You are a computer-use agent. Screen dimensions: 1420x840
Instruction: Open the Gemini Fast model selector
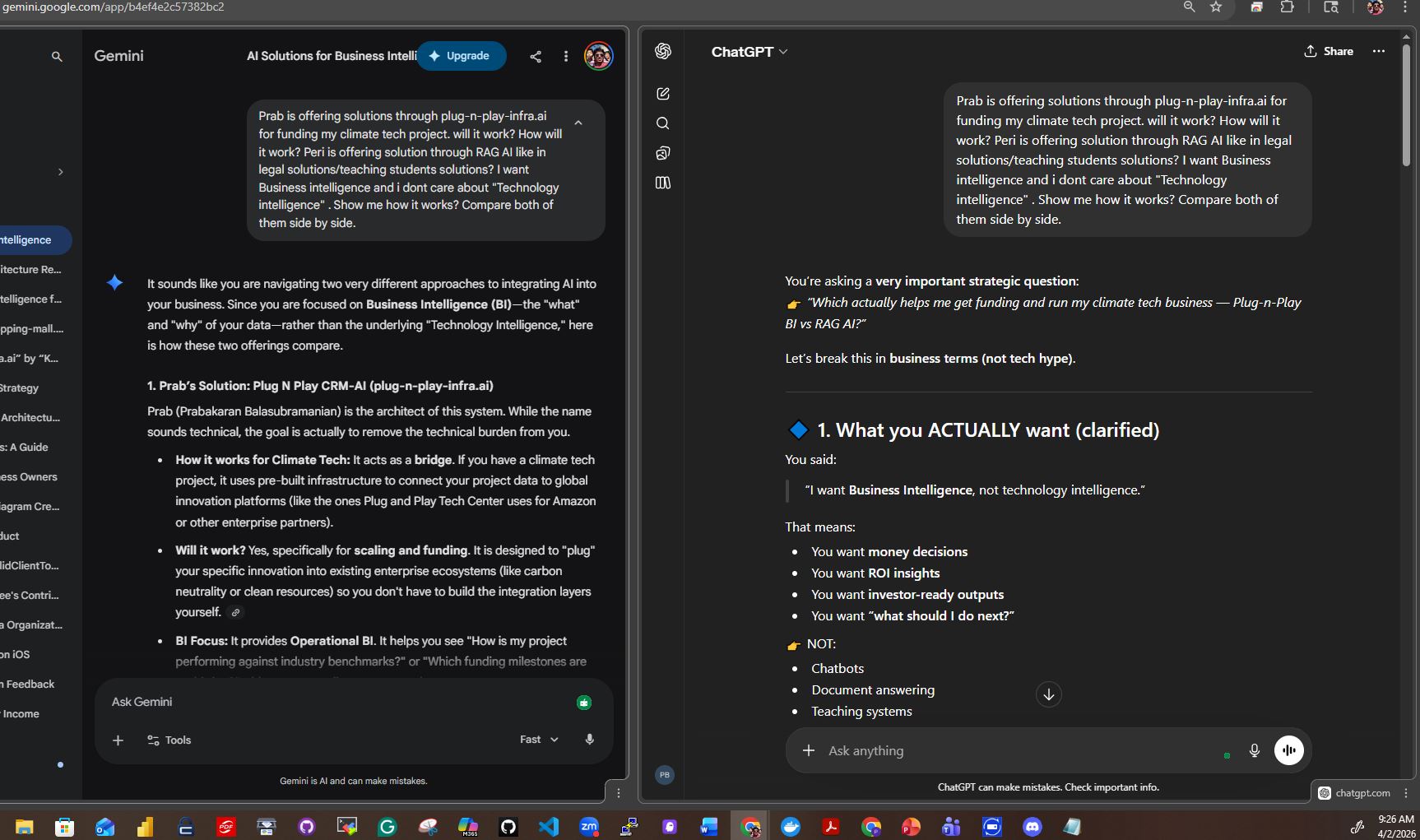tap(537, 740)
